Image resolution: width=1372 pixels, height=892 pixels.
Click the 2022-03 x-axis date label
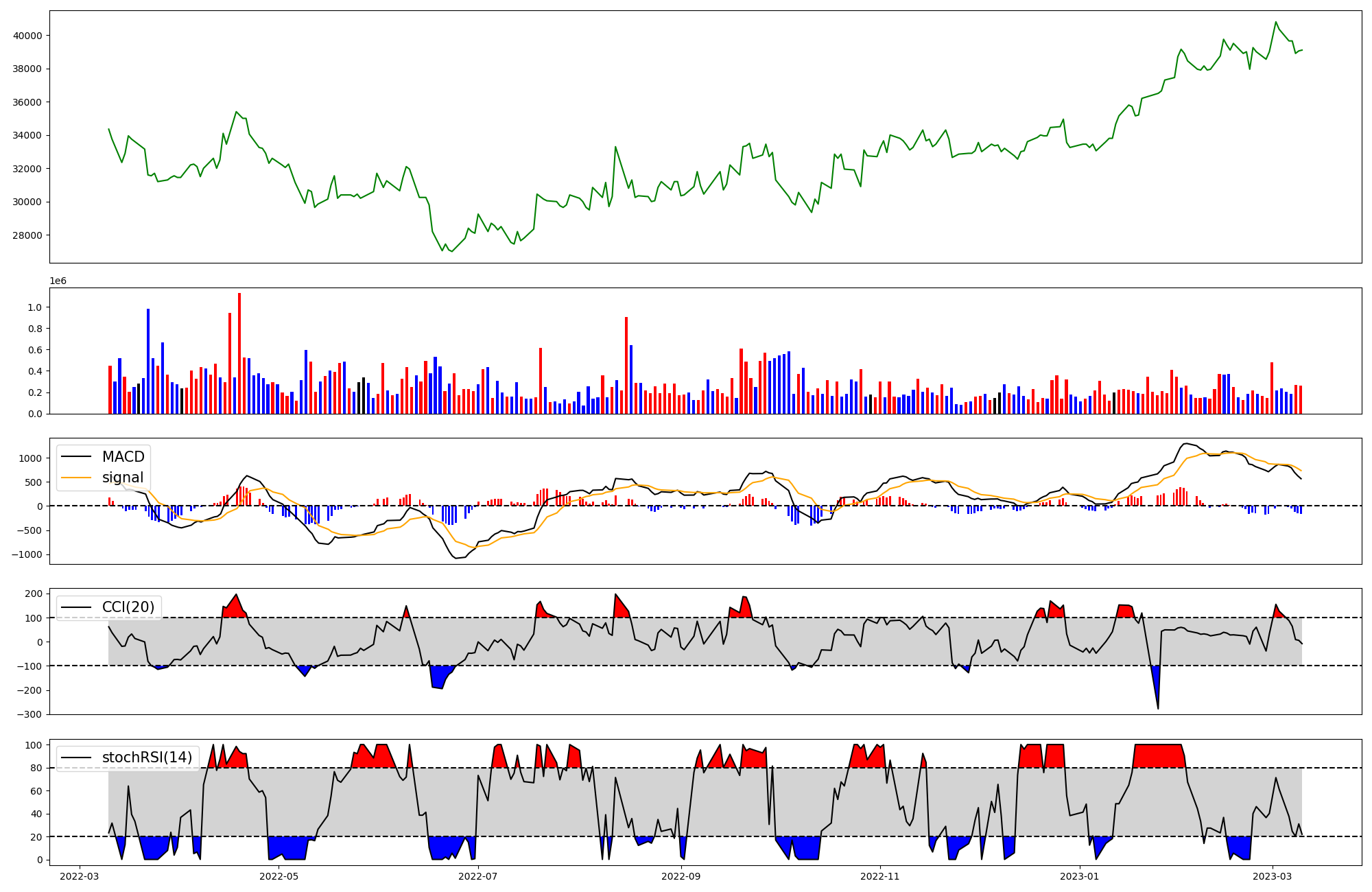tap(80, 876)
